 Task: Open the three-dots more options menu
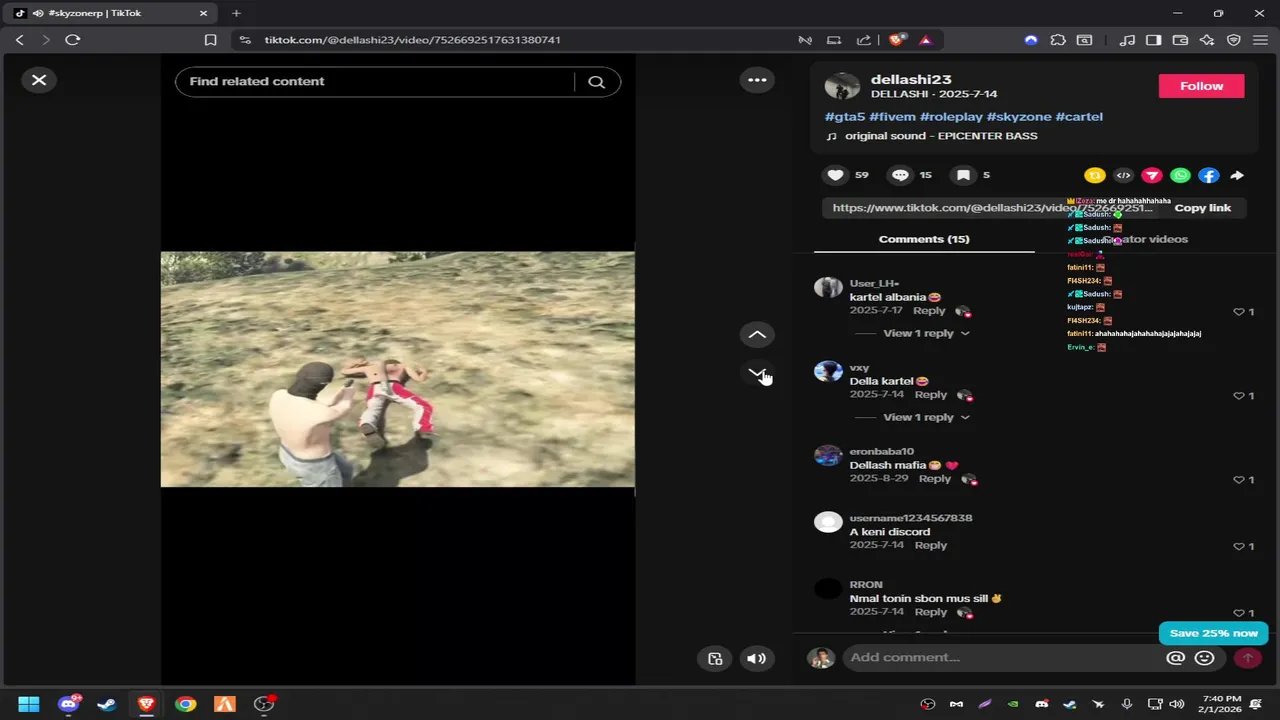click(x=757, y=80)
